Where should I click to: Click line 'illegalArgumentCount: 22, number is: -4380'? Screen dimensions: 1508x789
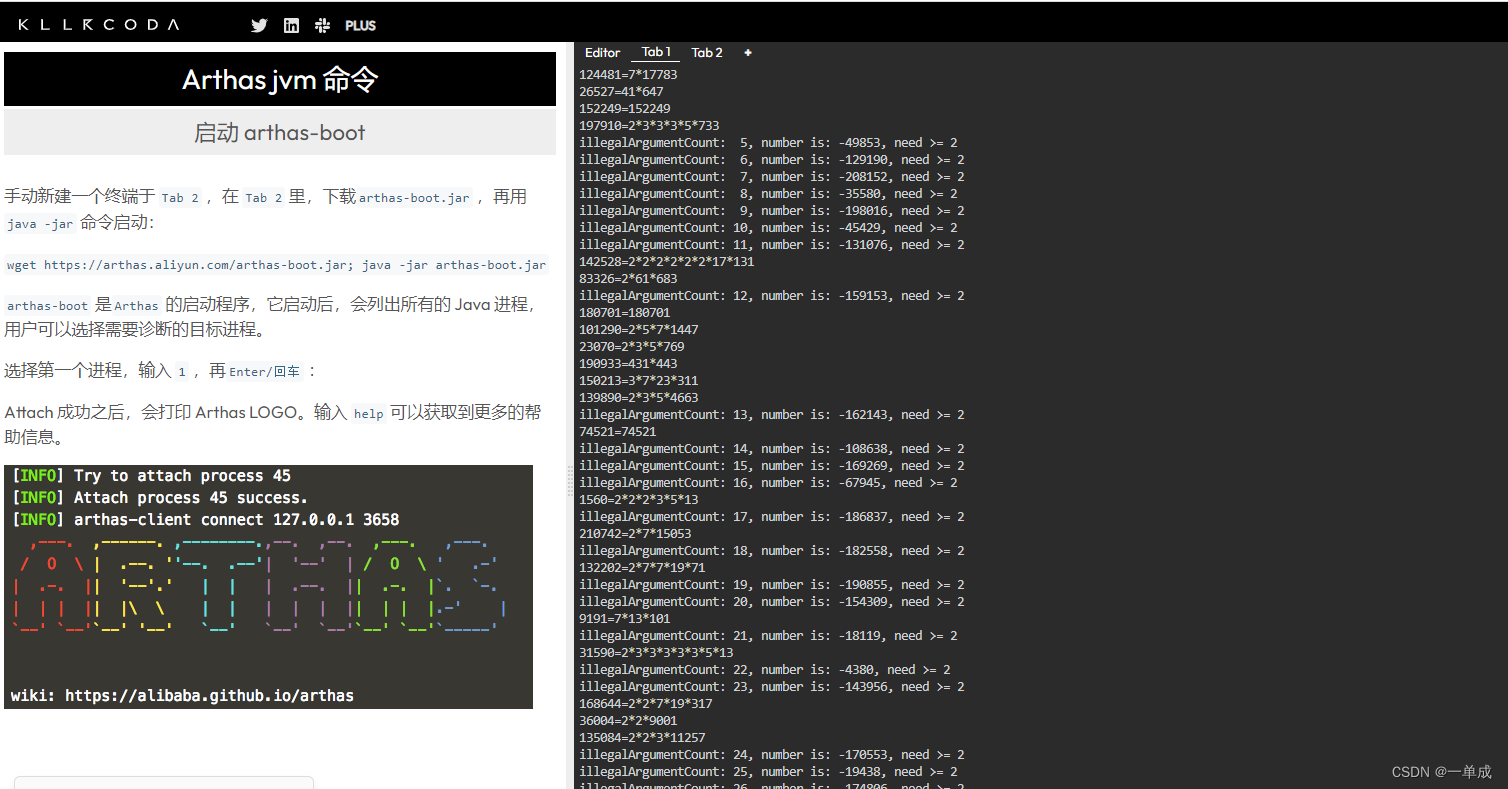(765, 670)
